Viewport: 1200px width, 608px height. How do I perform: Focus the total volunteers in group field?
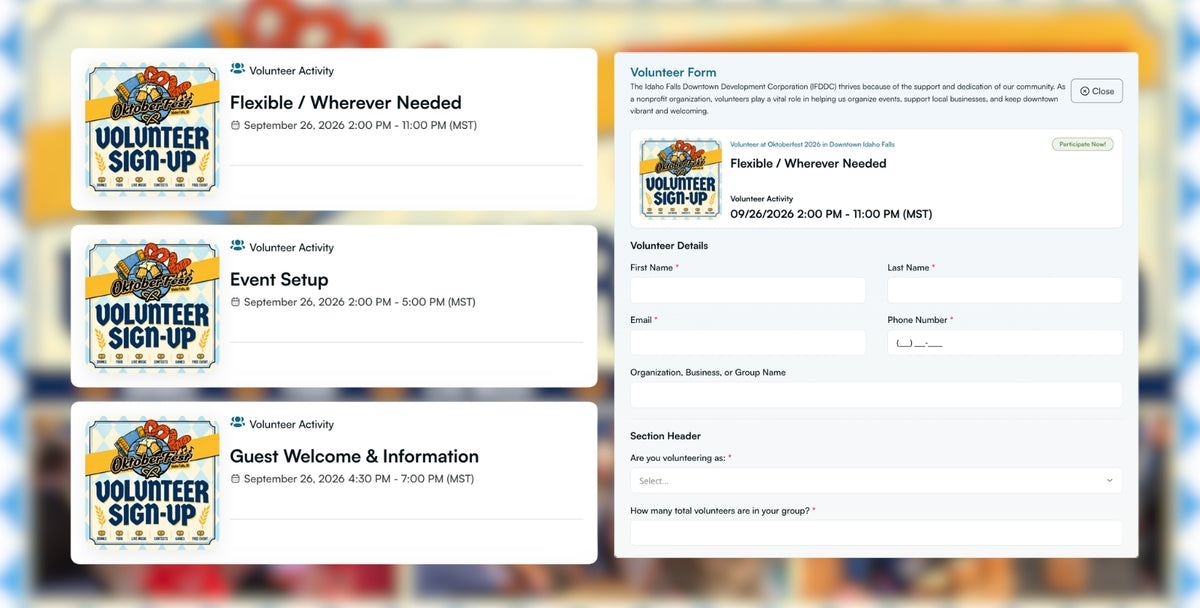point(876,533)
